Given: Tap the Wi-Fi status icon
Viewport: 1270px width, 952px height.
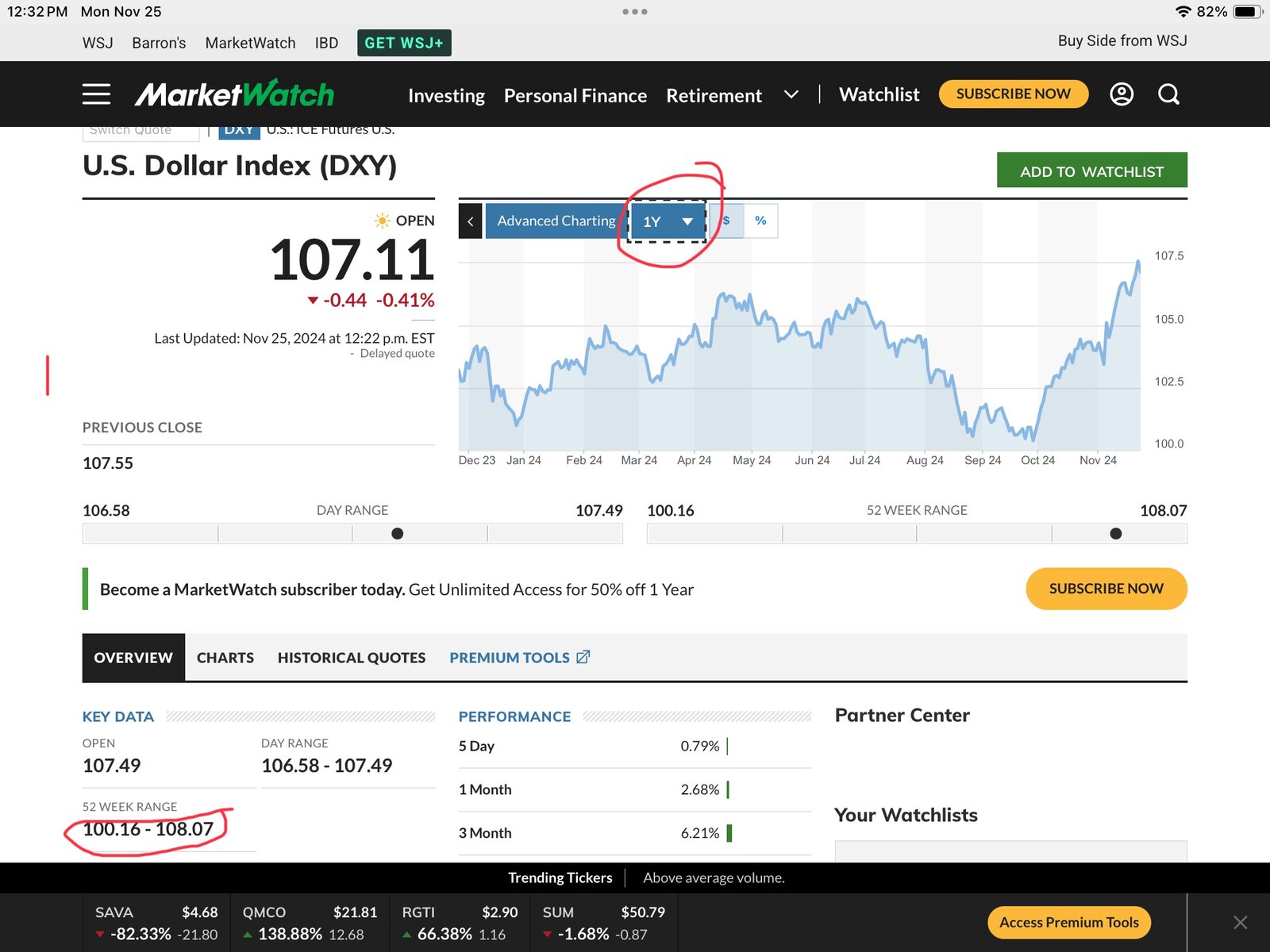Looking at the screenshot, I should (1183, 12).
